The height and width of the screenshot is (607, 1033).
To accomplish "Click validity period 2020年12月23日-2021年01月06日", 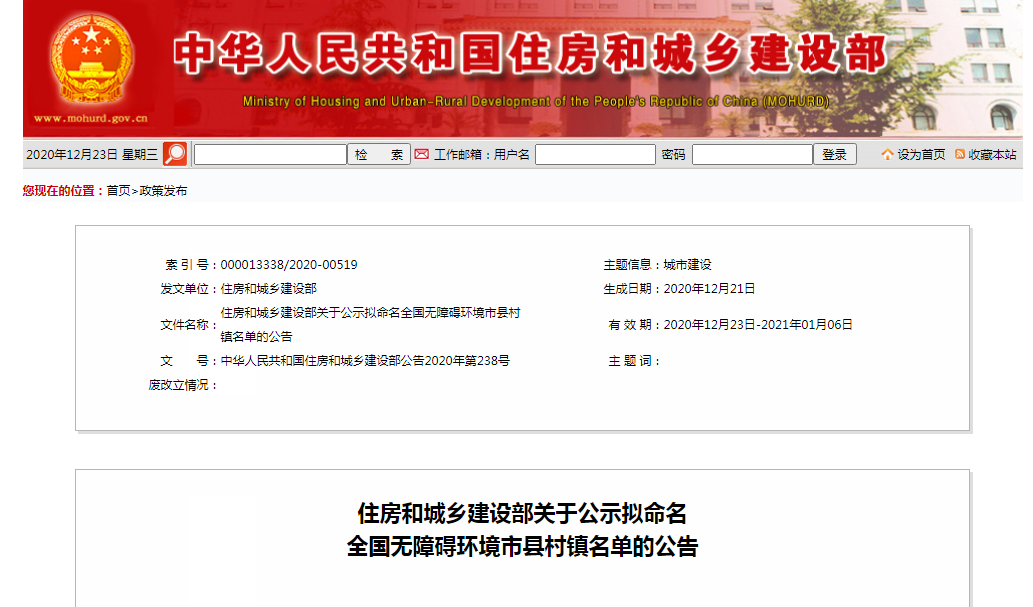I will 758,325.
